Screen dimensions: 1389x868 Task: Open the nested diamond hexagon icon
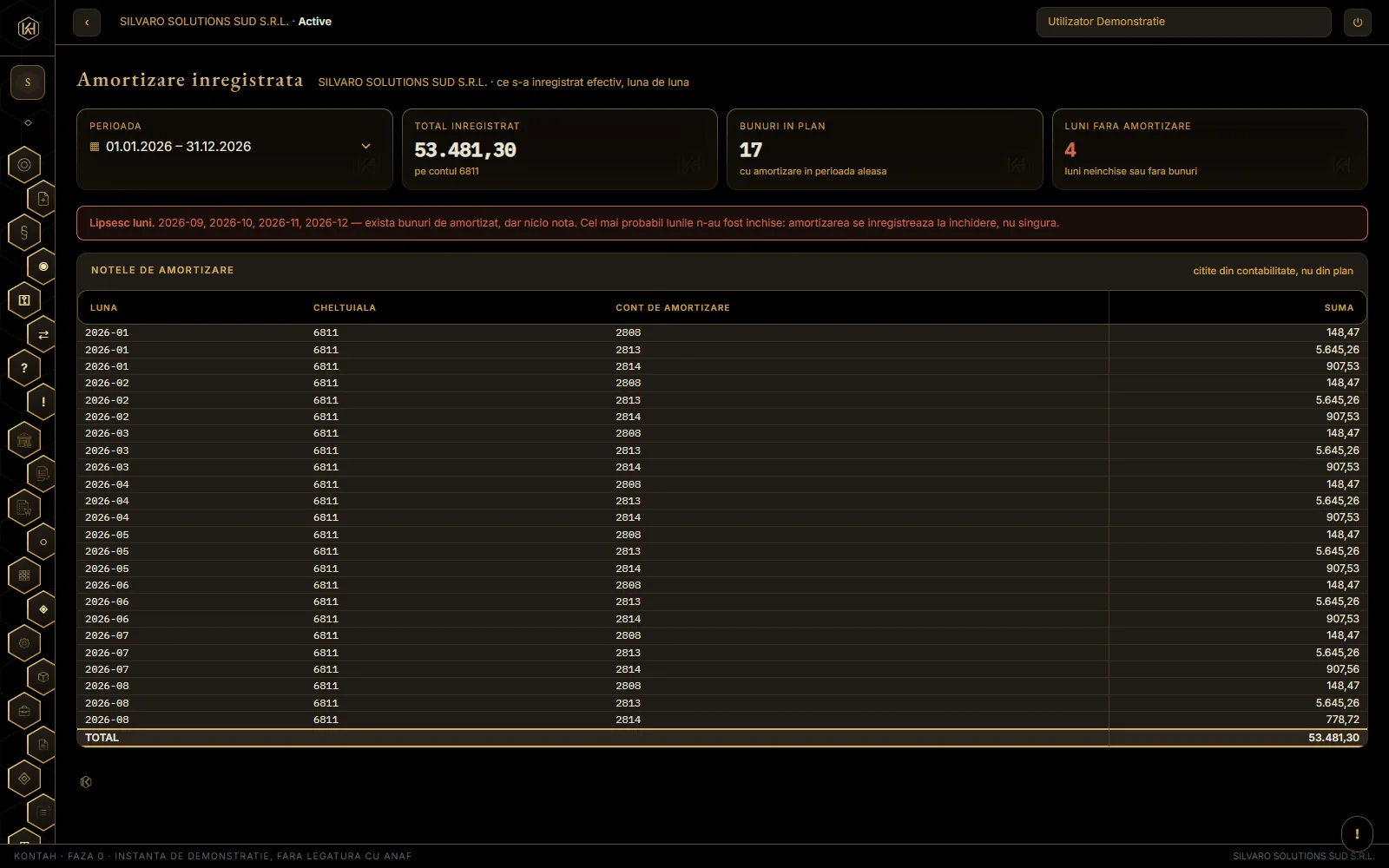(x=24, y=779)
